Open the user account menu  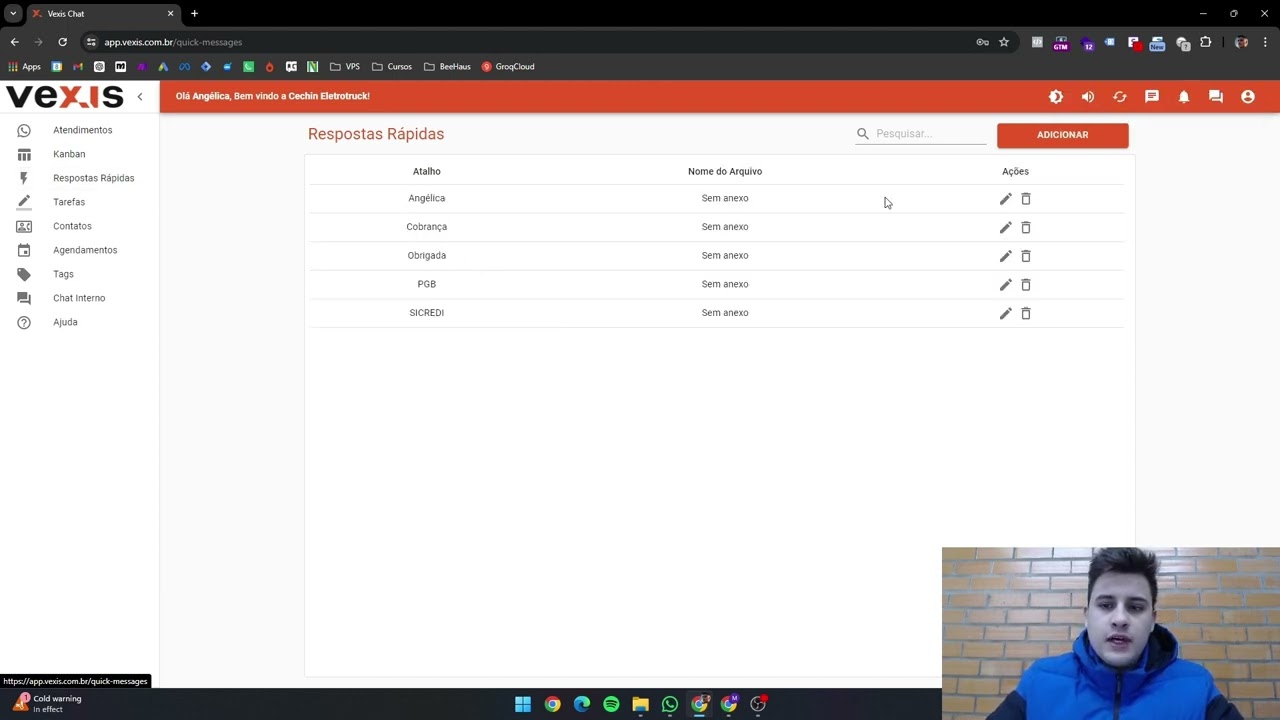1248,97
